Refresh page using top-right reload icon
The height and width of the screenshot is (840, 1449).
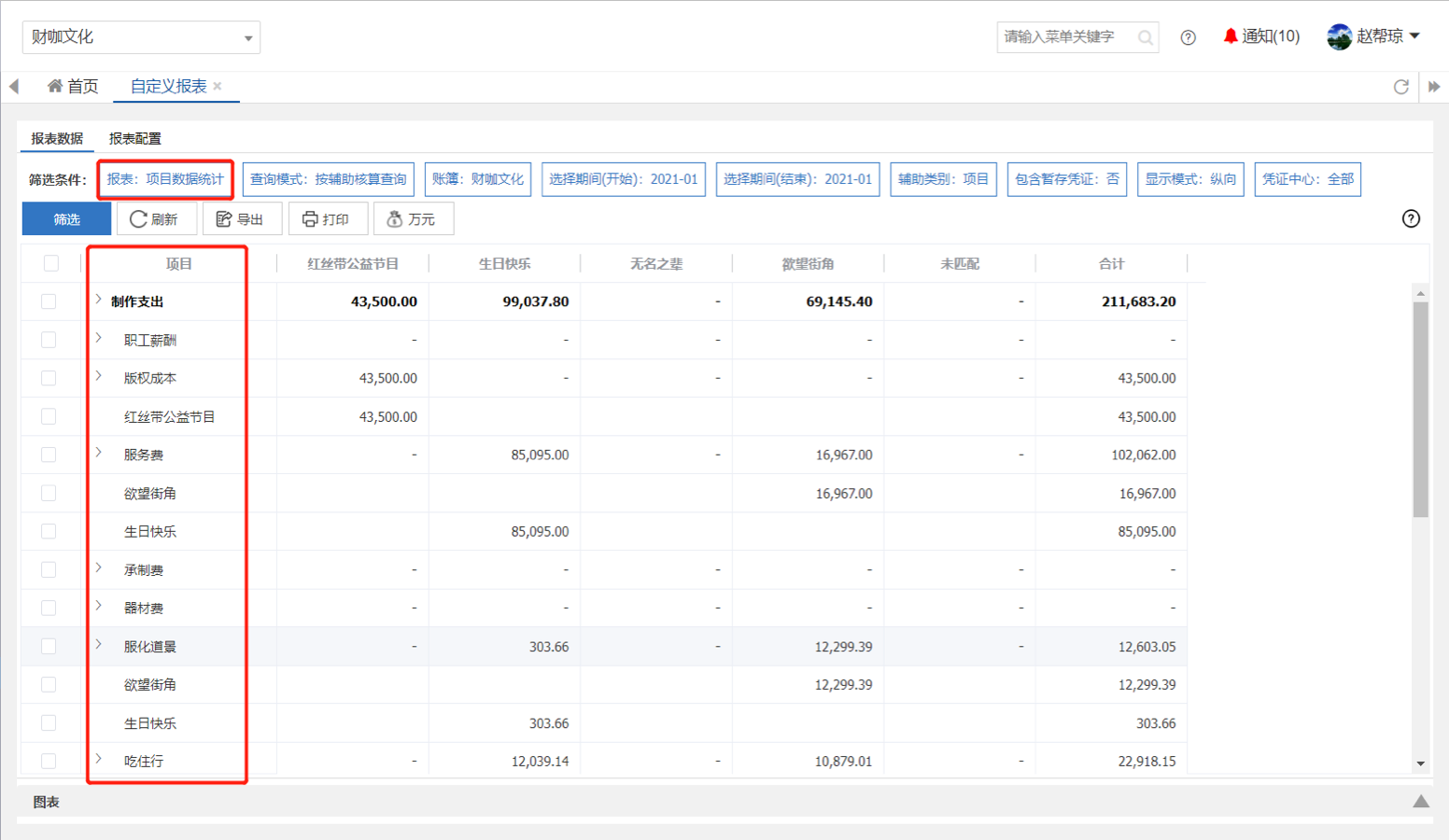coord(1400,87)
